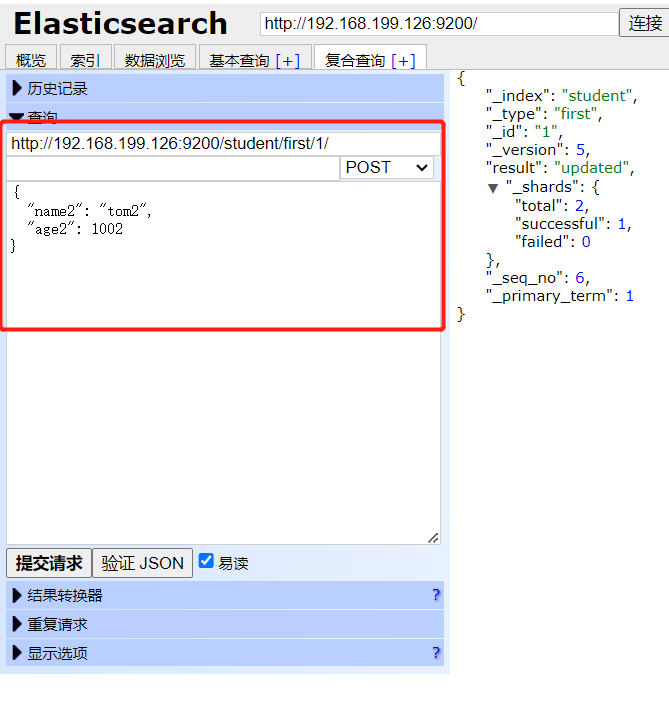Click the "student" value in result JSON
Screen dimensions: 669x712
pyautogui.click(x=597, y=96)
